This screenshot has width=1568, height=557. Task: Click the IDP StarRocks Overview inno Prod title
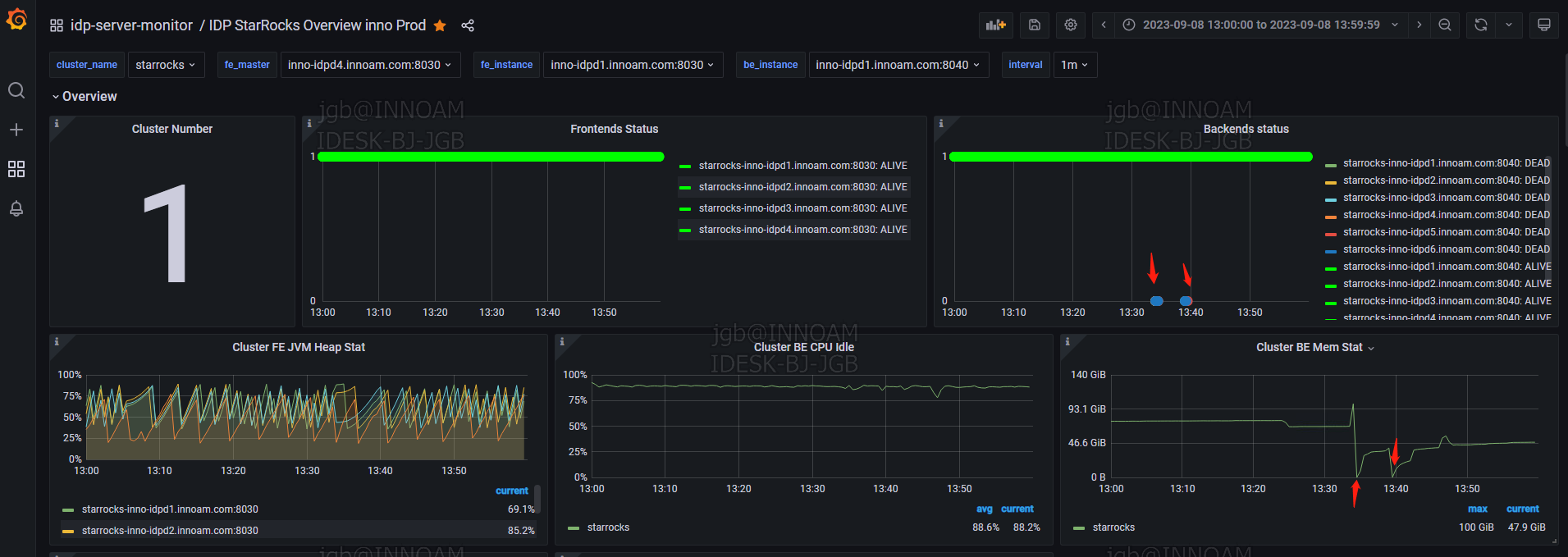[318, 25]
